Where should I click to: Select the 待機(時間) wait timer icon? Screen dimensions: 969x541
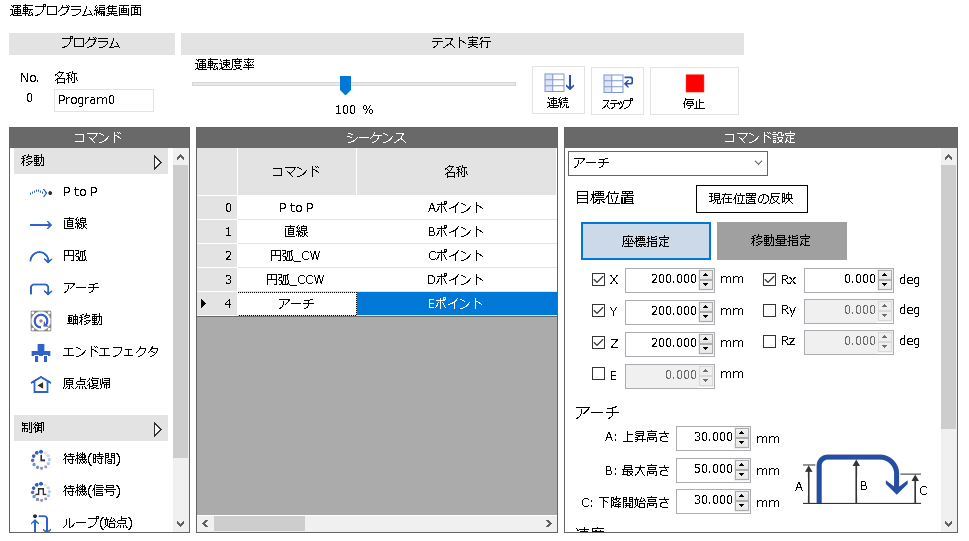tap(40, 459)
